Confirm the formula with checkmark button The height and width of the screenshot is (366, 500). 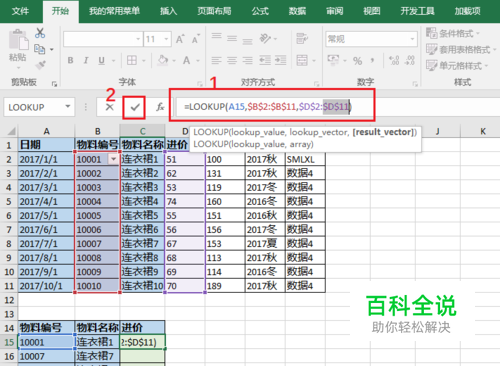pos(134,107)
